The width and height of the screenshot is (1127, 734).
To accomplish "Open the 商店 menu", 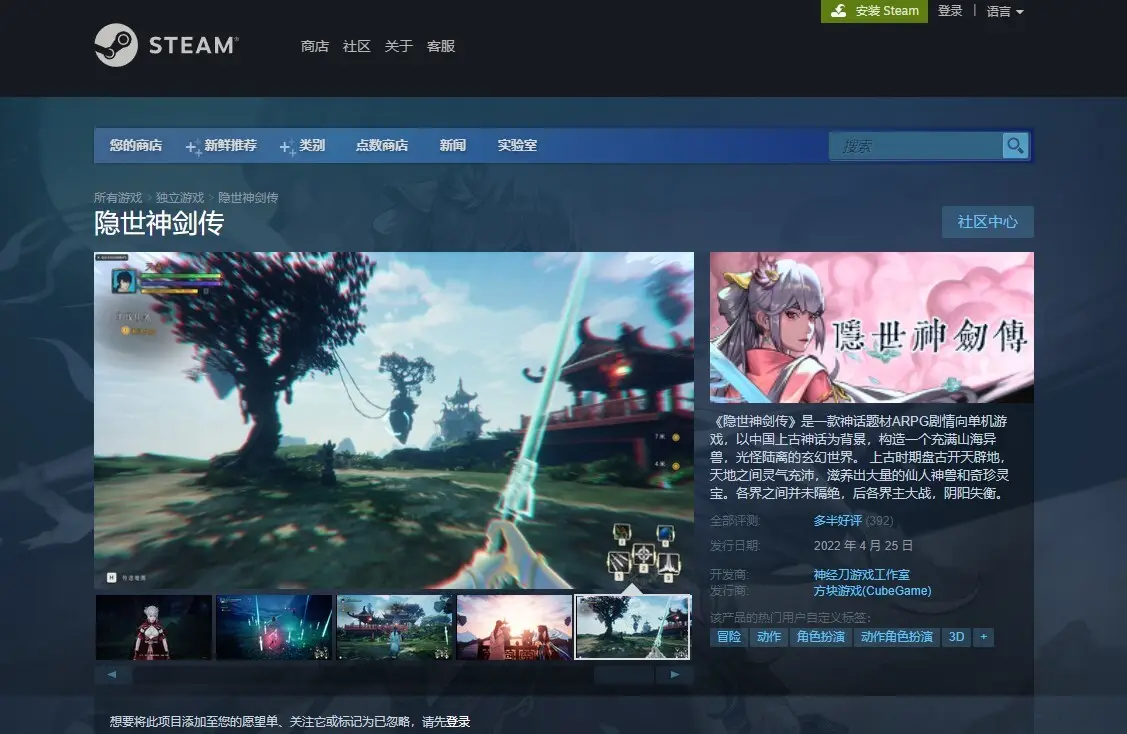I will coord(314,46).
